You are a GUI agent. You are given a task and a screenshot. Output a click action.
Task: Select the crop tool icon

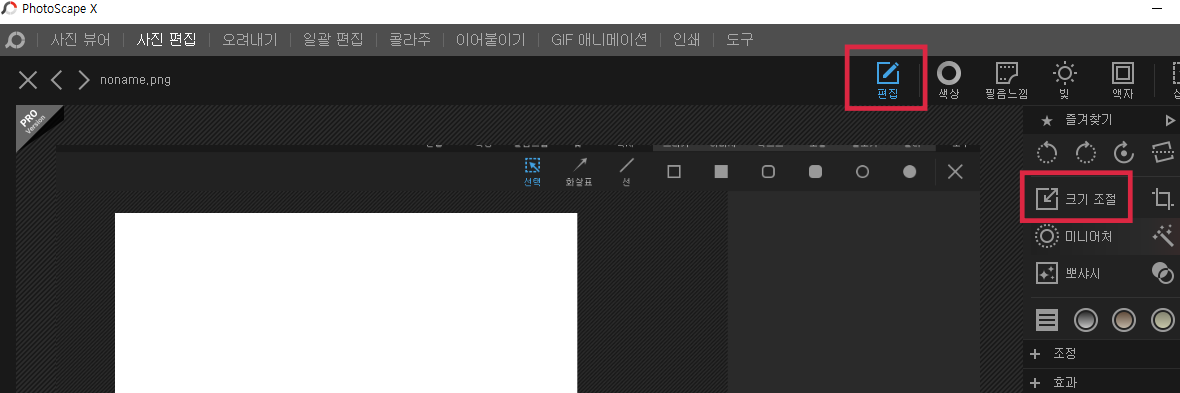pos(1163,199)
